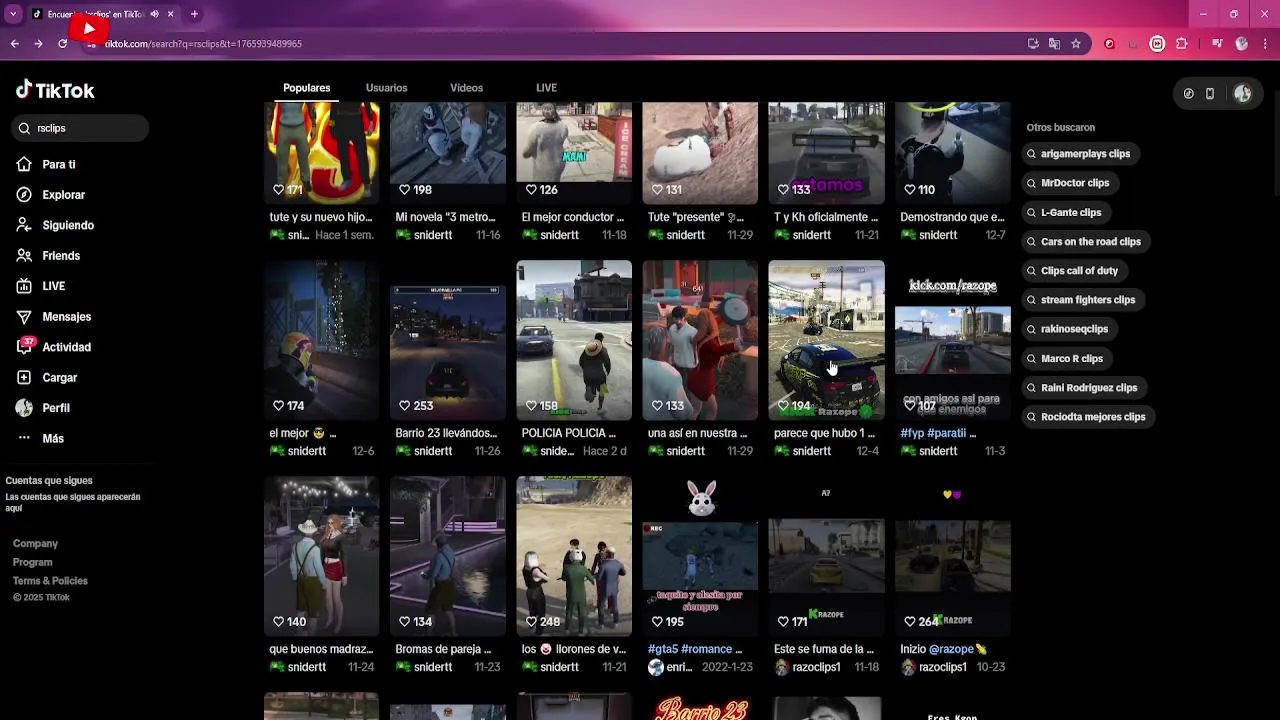Open video thumbnail with 174 likes
Image resolution: width=1280 pixels, height=720 pixels.
click(x=322, y=340)
